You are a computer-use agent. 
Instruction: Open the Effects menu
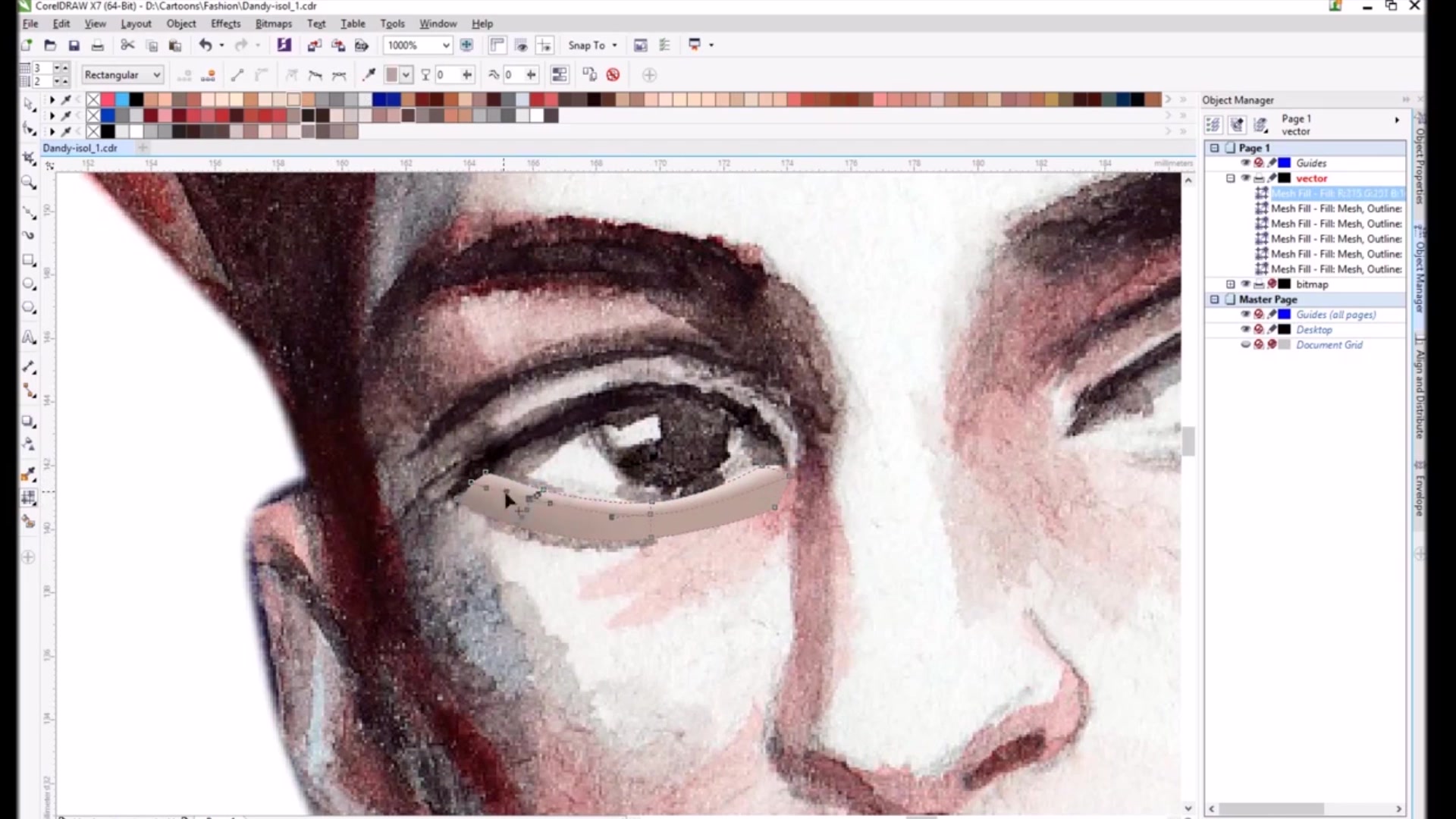coord(225,24)
